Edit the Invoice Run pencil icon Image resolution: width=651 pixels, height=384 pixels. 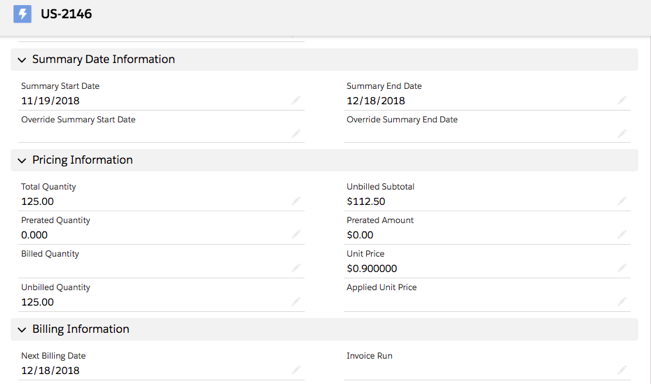click(x=622, y=370)
